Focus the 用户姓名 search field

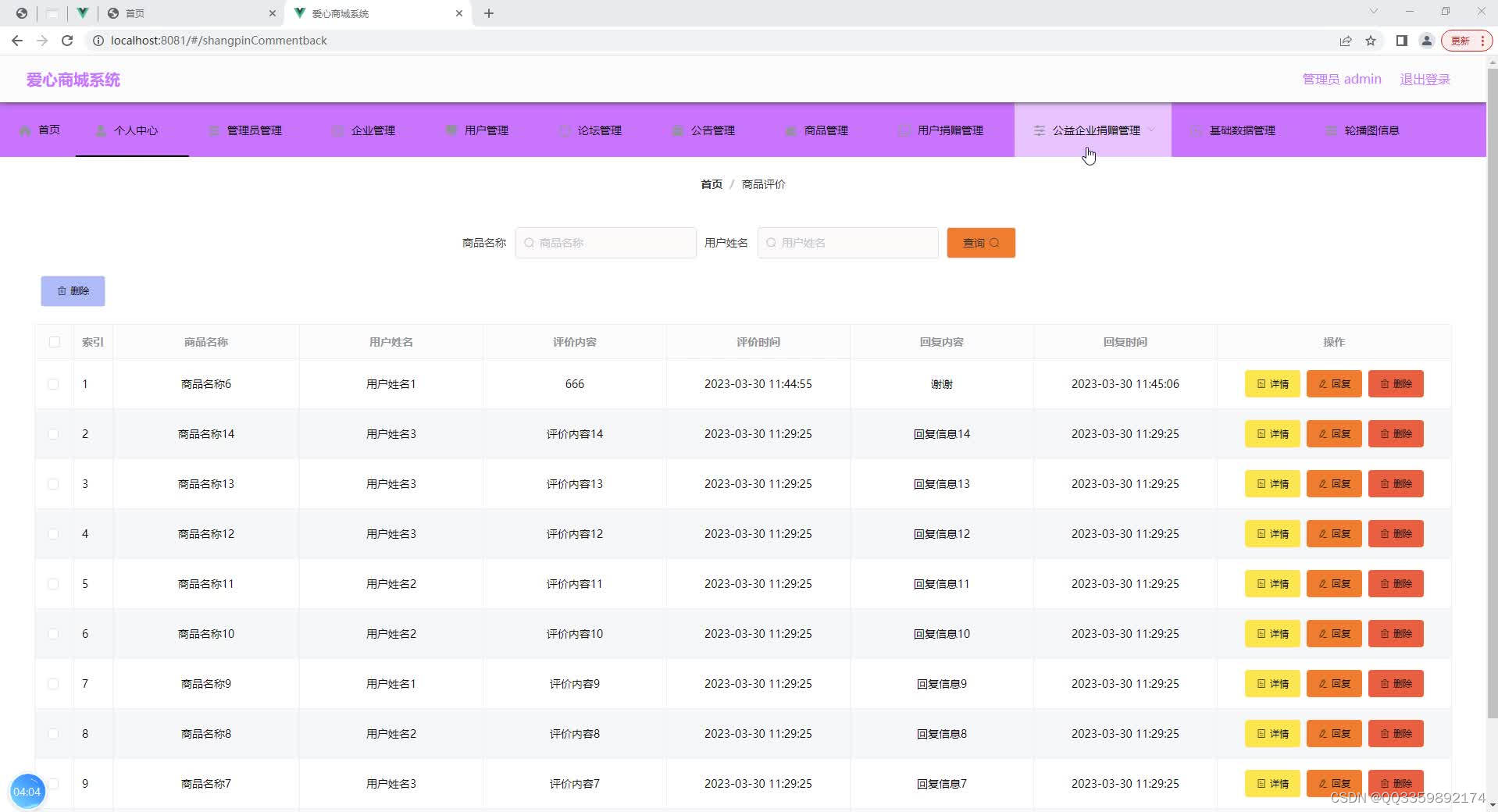pos(847,243)
